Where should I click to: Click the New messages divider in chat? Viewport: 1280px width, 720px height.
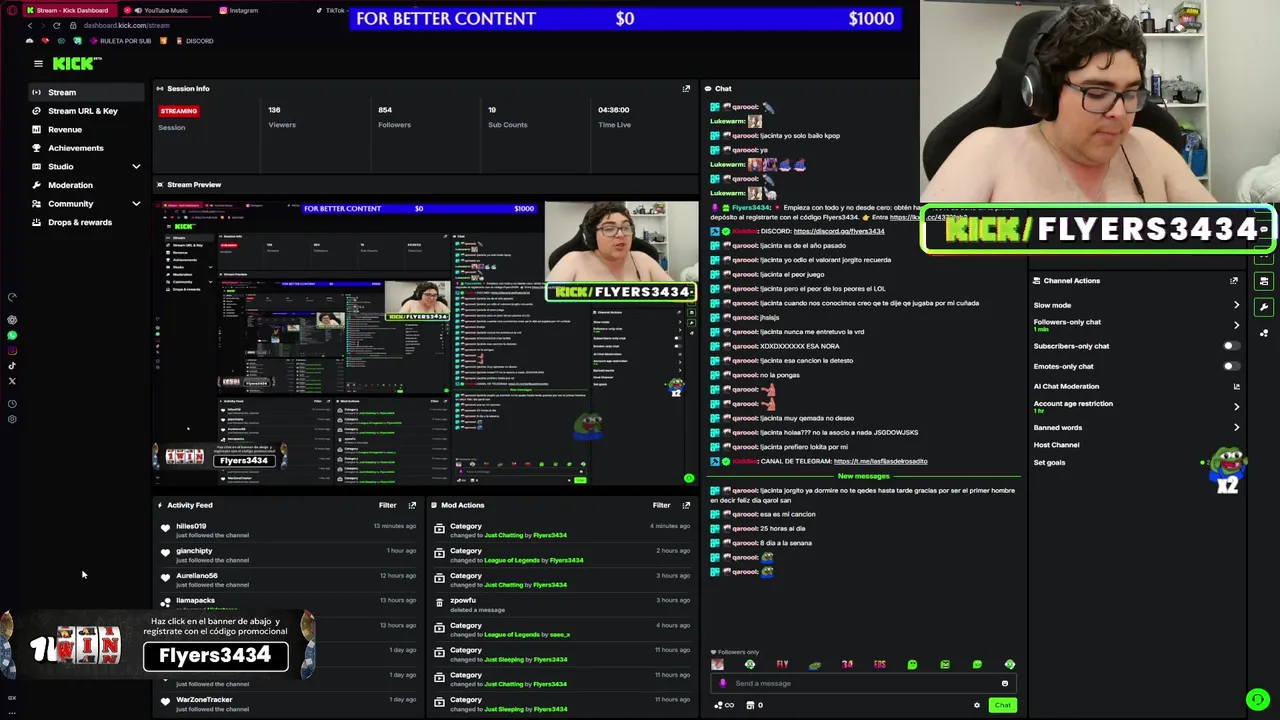[x=863, y=476]
